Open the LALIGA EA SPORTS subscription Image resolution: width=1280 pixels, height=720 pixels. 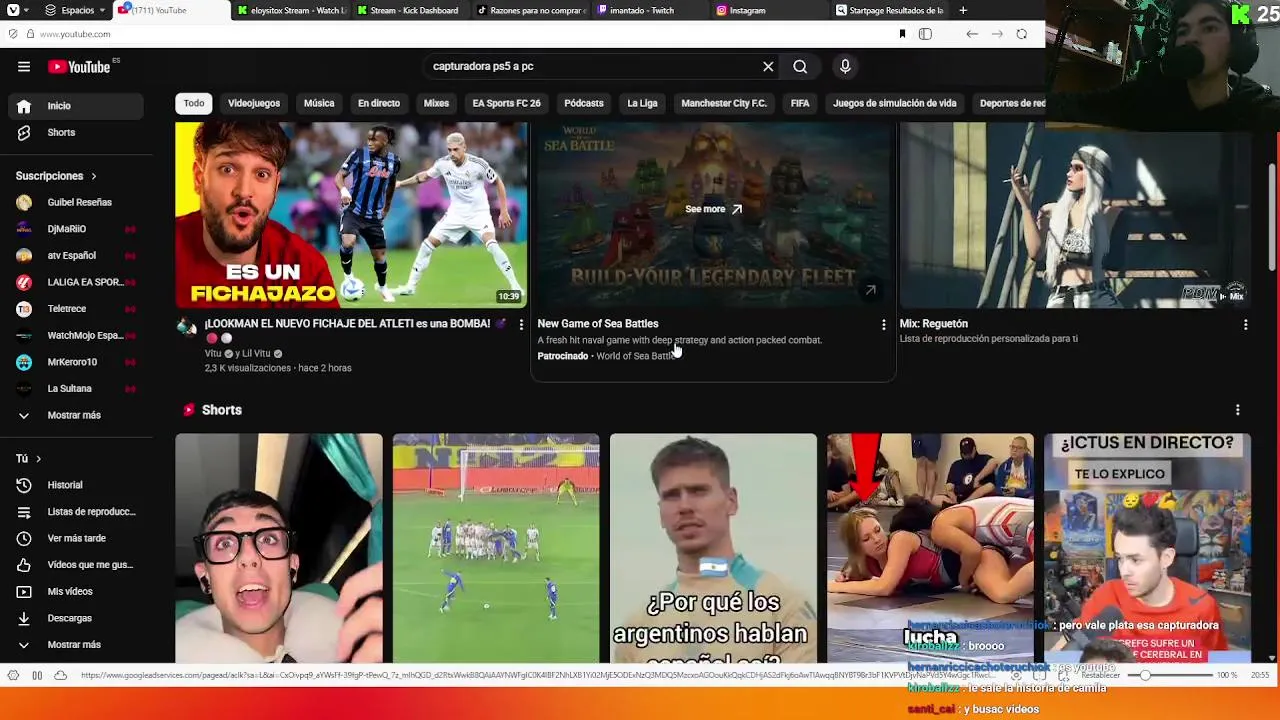76,282
